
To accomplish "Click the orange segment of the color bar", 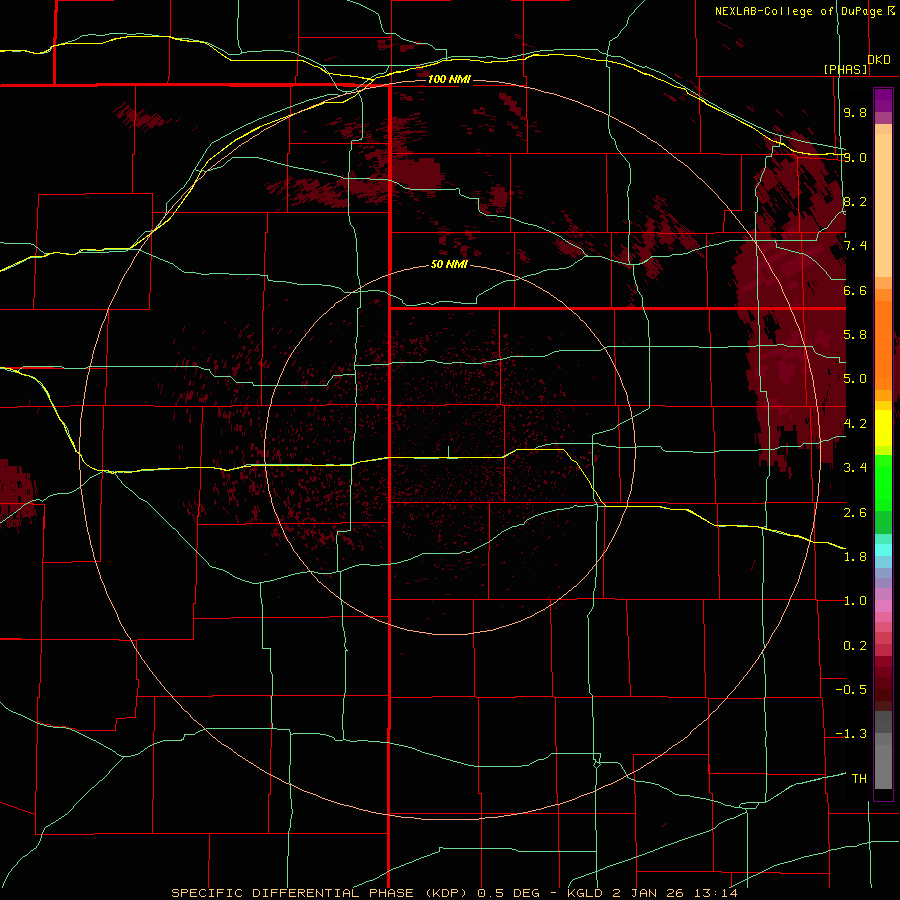I will (883, 346).
